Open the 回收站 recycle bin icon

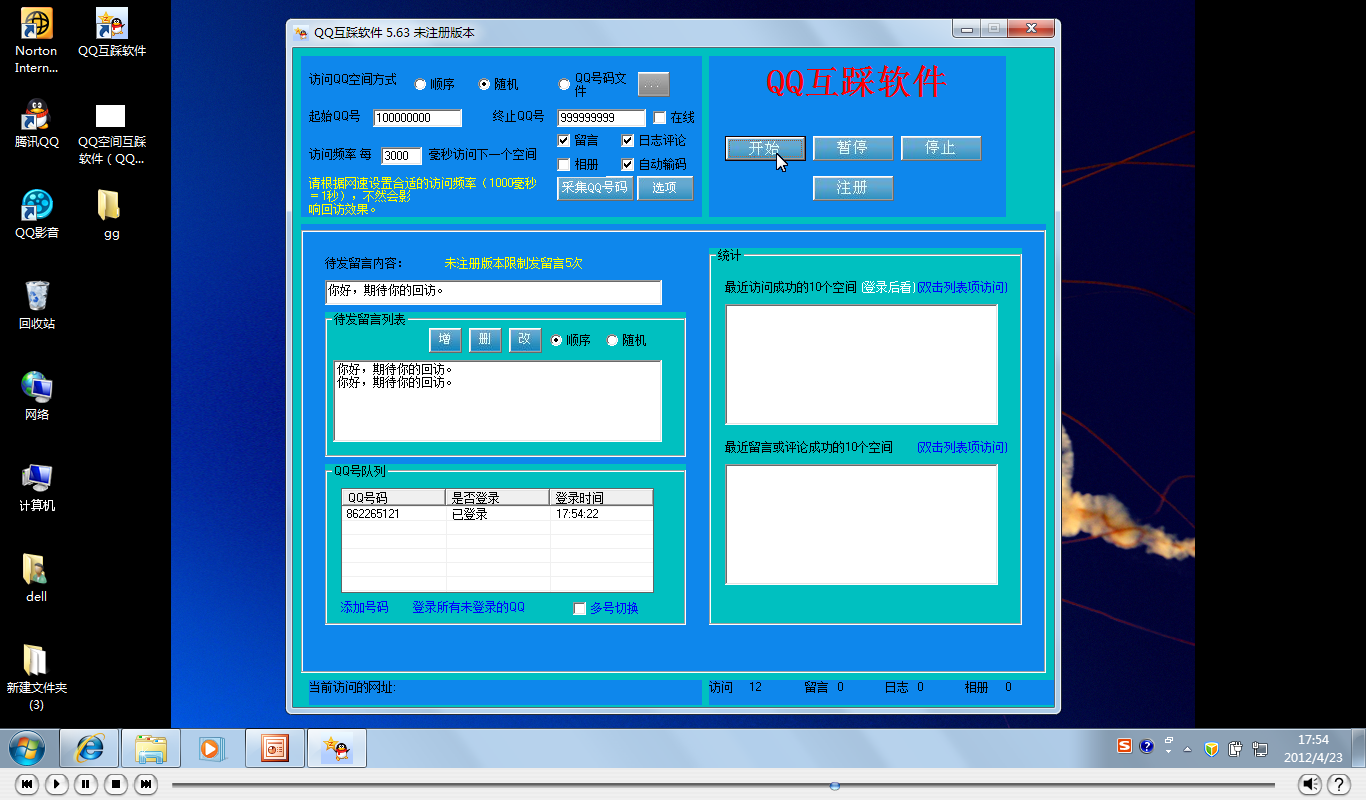(x=37, y=306)
